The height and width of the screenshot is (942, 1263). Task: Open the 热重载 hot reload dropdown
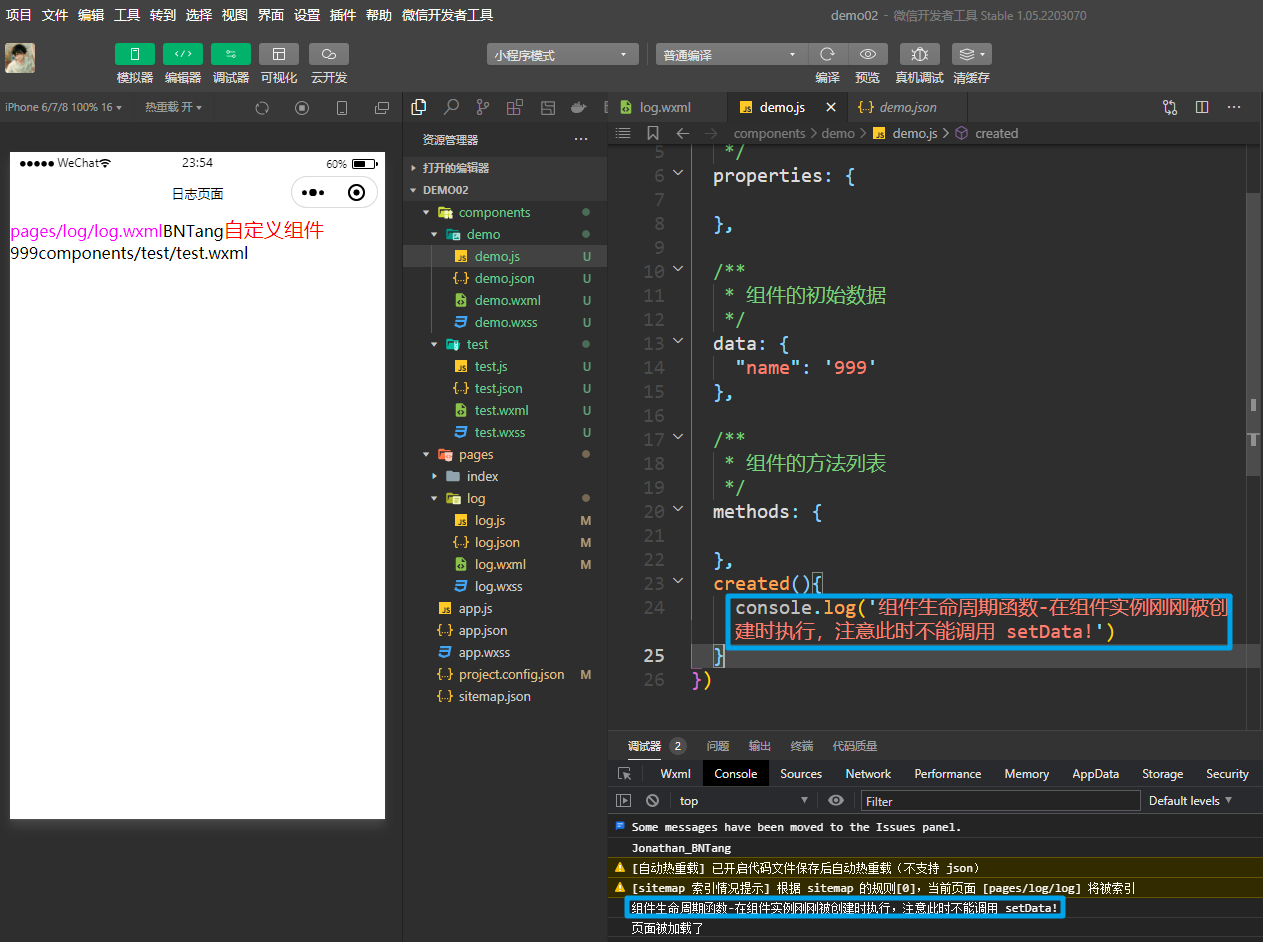173,107
